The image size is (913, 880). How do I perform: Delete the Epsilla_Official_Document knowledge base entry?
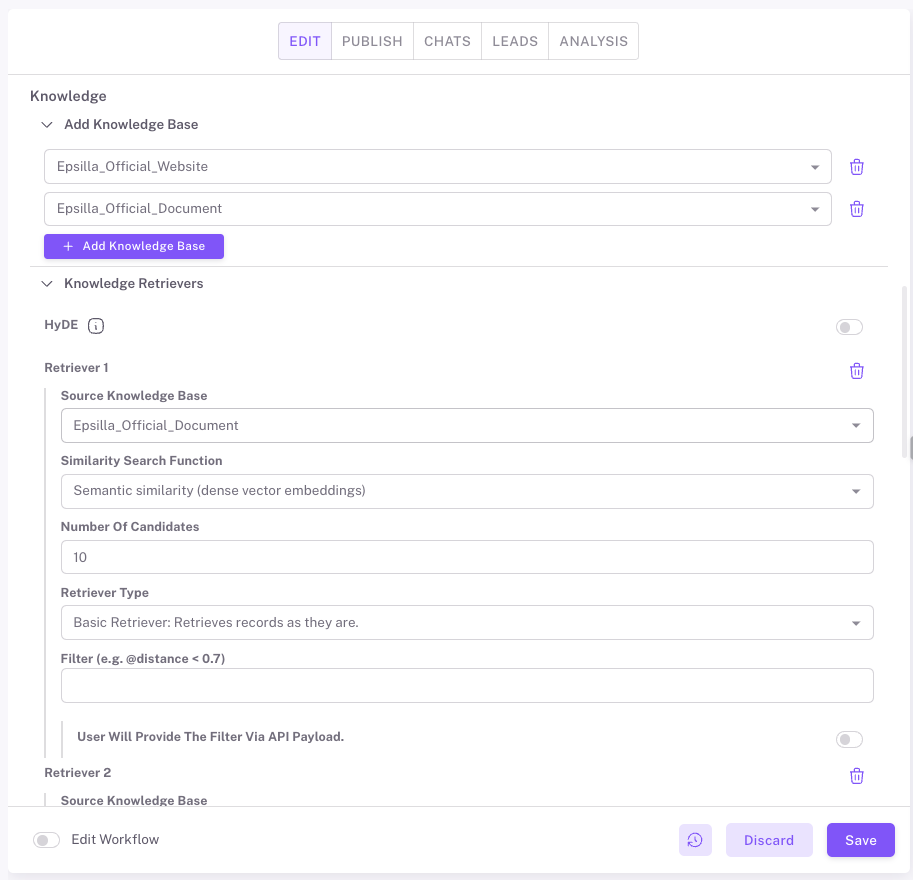pyautogui.click(x=856, y=209)
